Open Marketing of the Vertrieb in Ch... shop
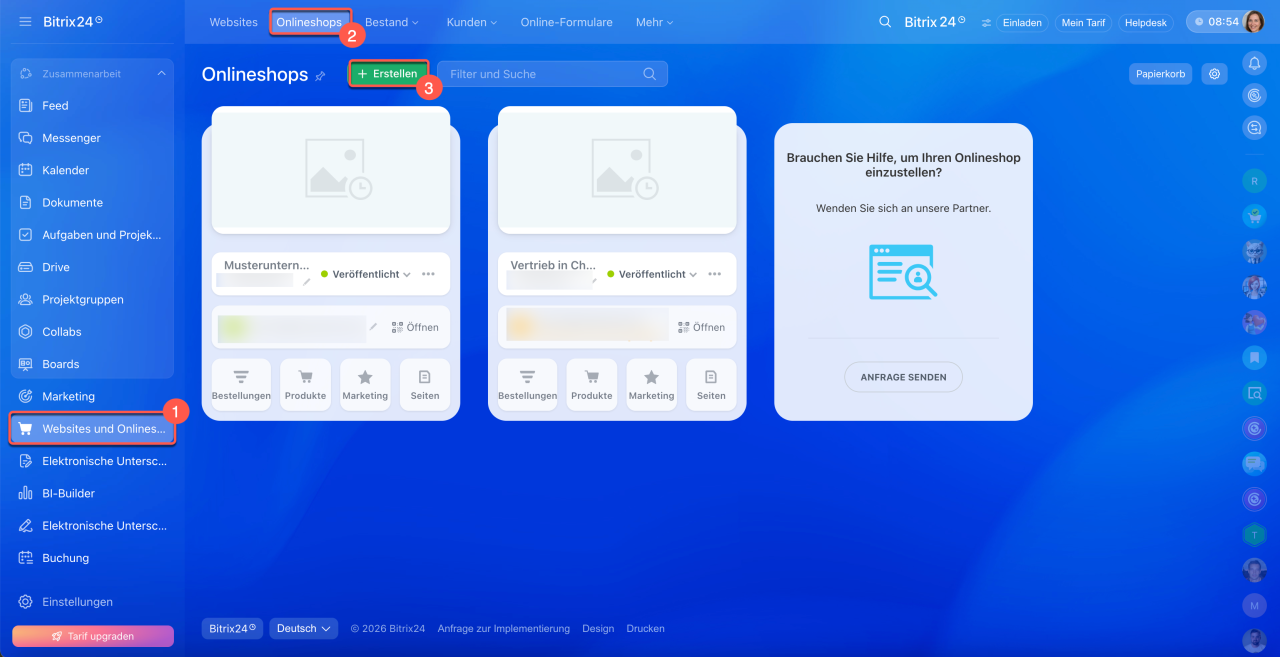This screenshot has height=657, width=1280. [652, 384]
